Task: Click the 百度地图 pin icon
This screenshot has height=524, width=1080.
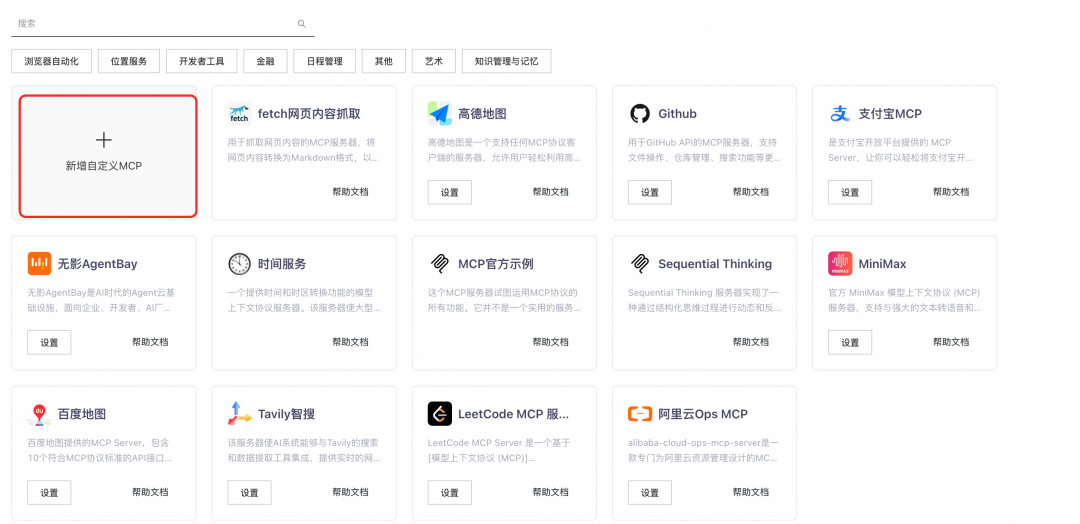Action: point(39,414)
